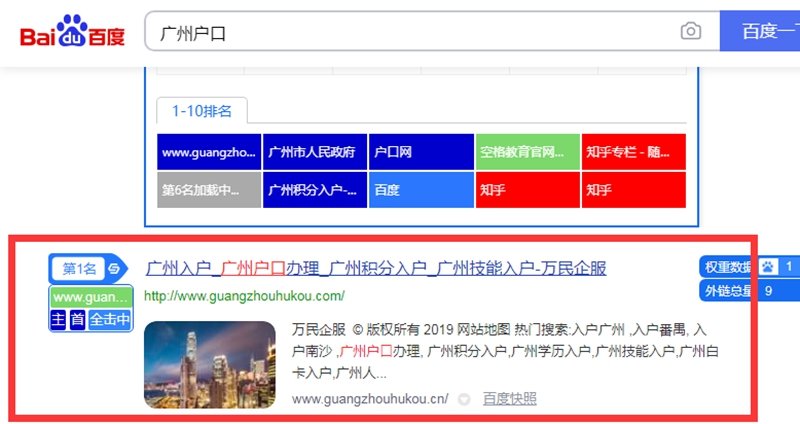Click the paw icon in 权重数据 badge
Viewport: 800px width, 424px height.
tap(768, 266)
